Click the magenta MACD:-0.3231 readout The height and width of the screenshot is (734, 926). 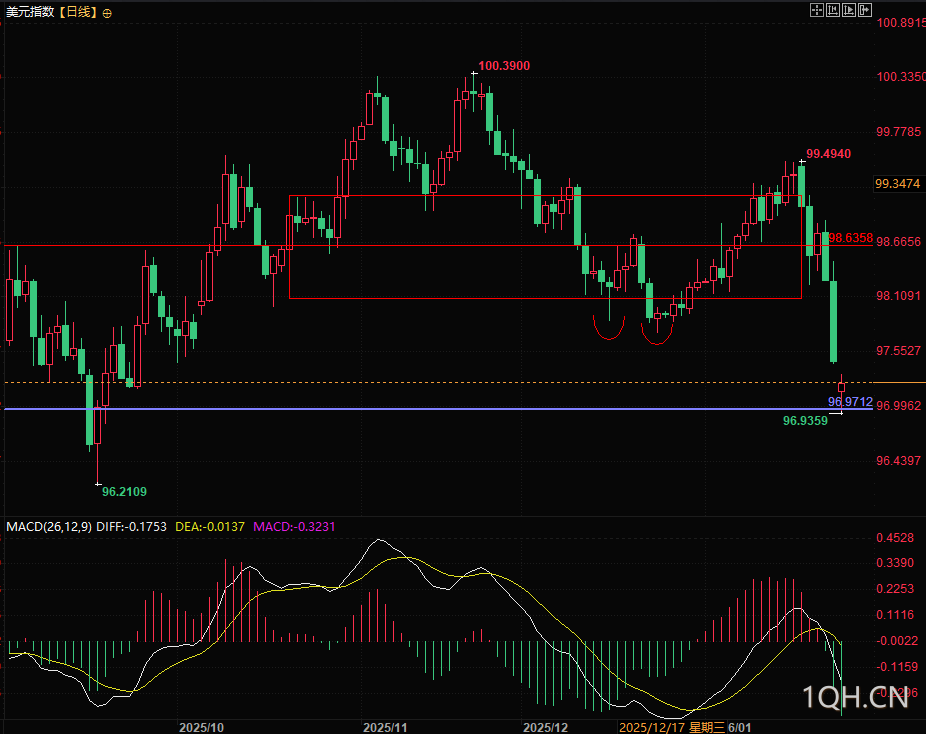294,526
